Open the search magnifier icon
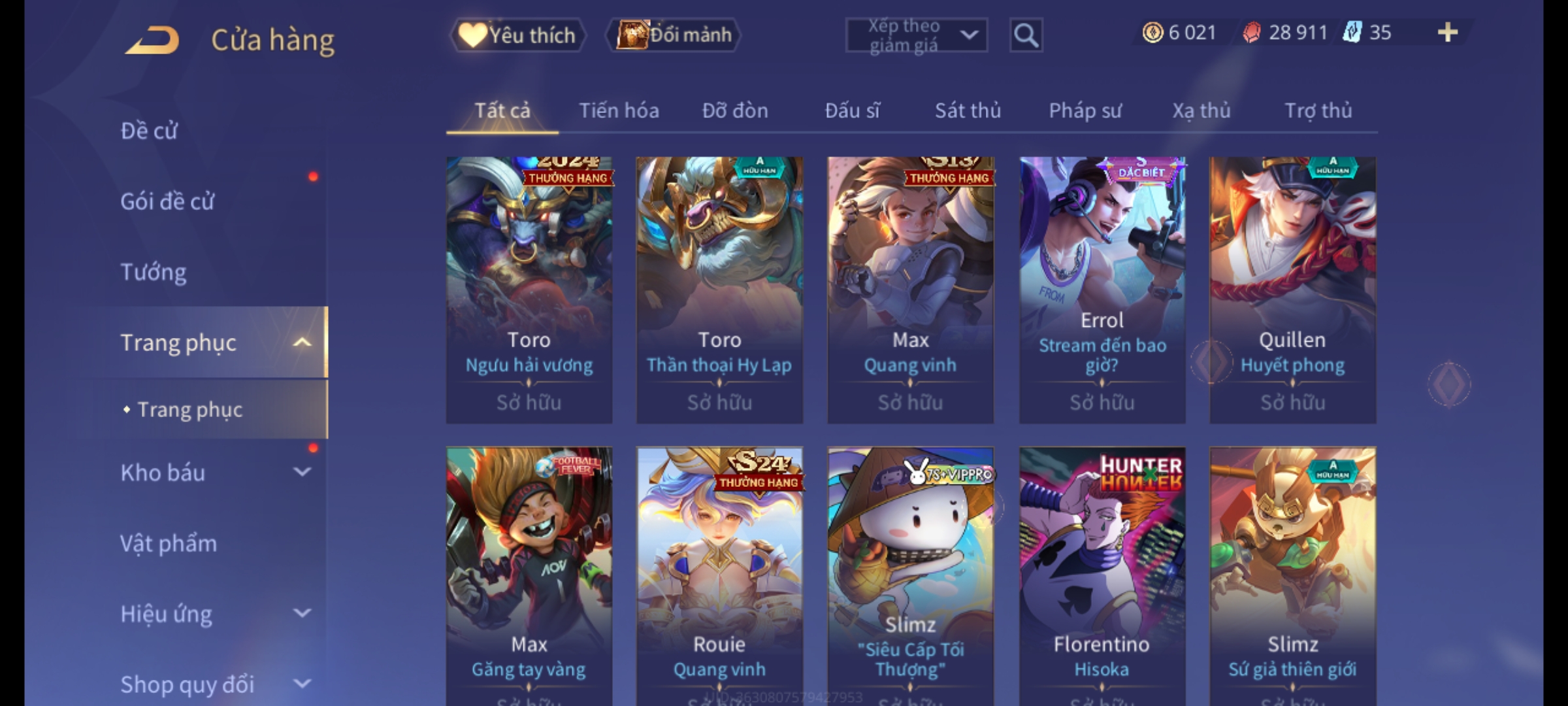Screen dimensions: 1568x706 pos(1026,35)
